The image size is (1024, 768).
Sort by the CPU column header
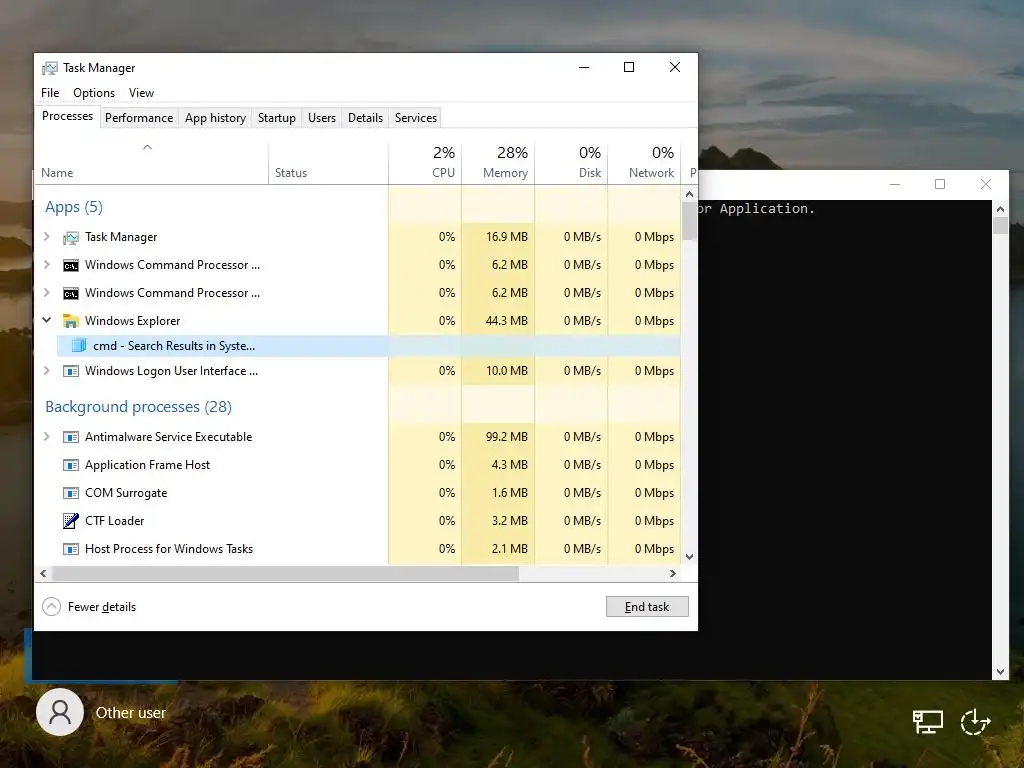425,164
